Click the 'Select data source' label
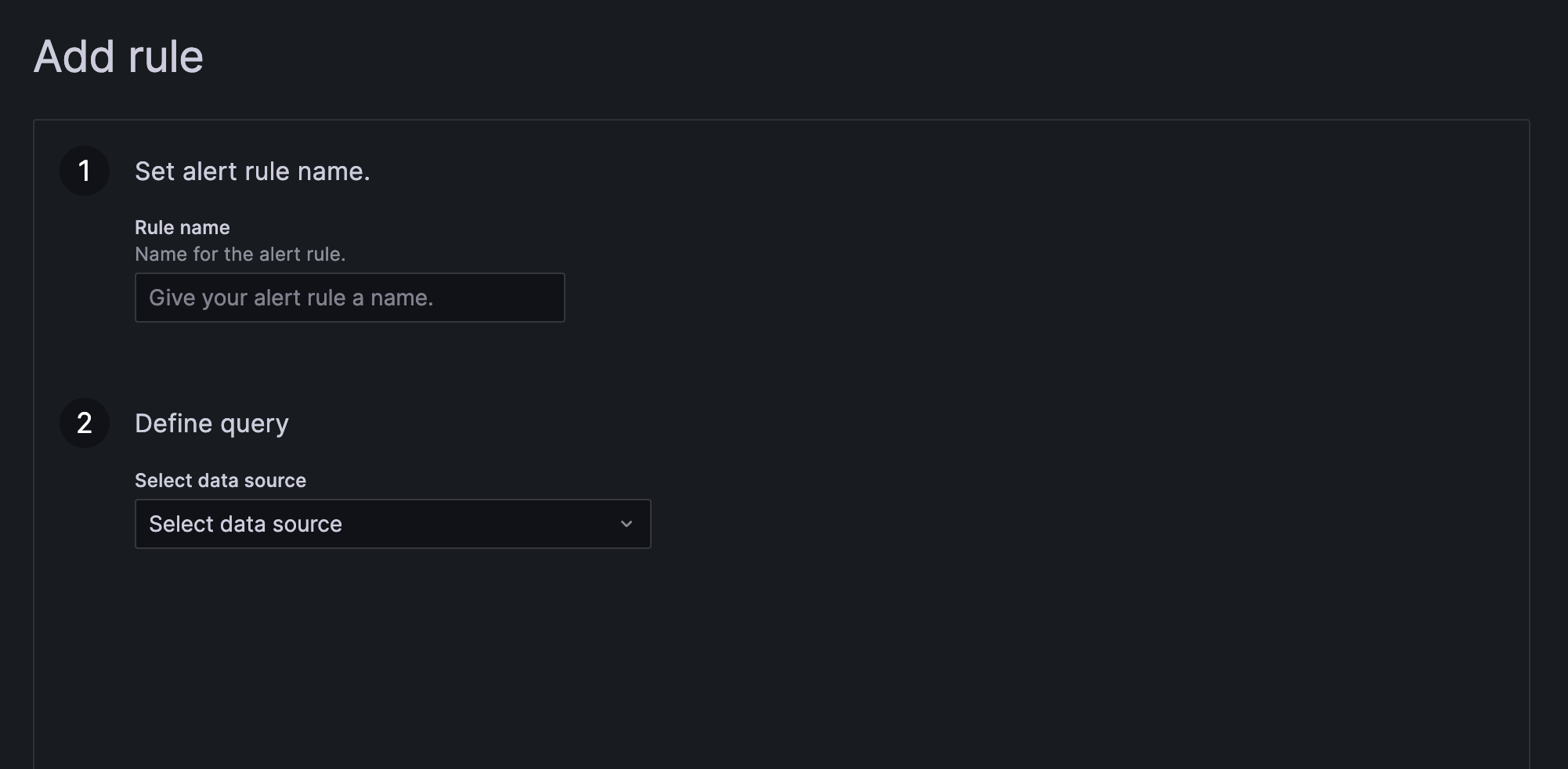This screenshot has height=769, width=1568. click(221, 480)
